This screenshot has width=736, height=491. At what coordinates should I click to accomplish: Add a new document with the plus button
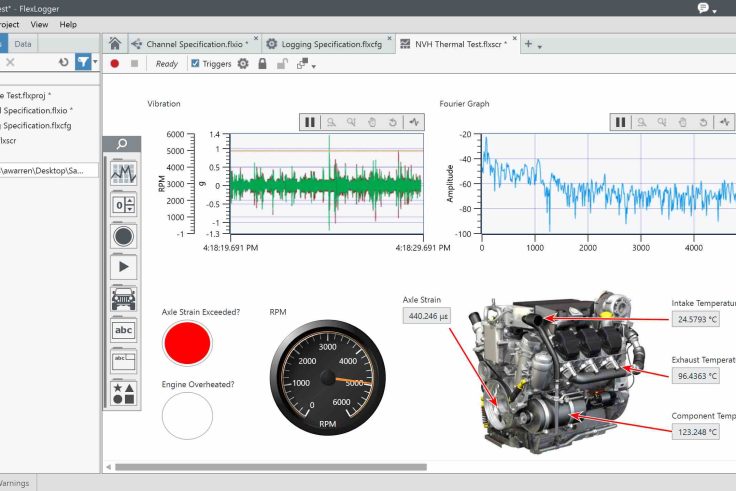[x=529, y=44]
